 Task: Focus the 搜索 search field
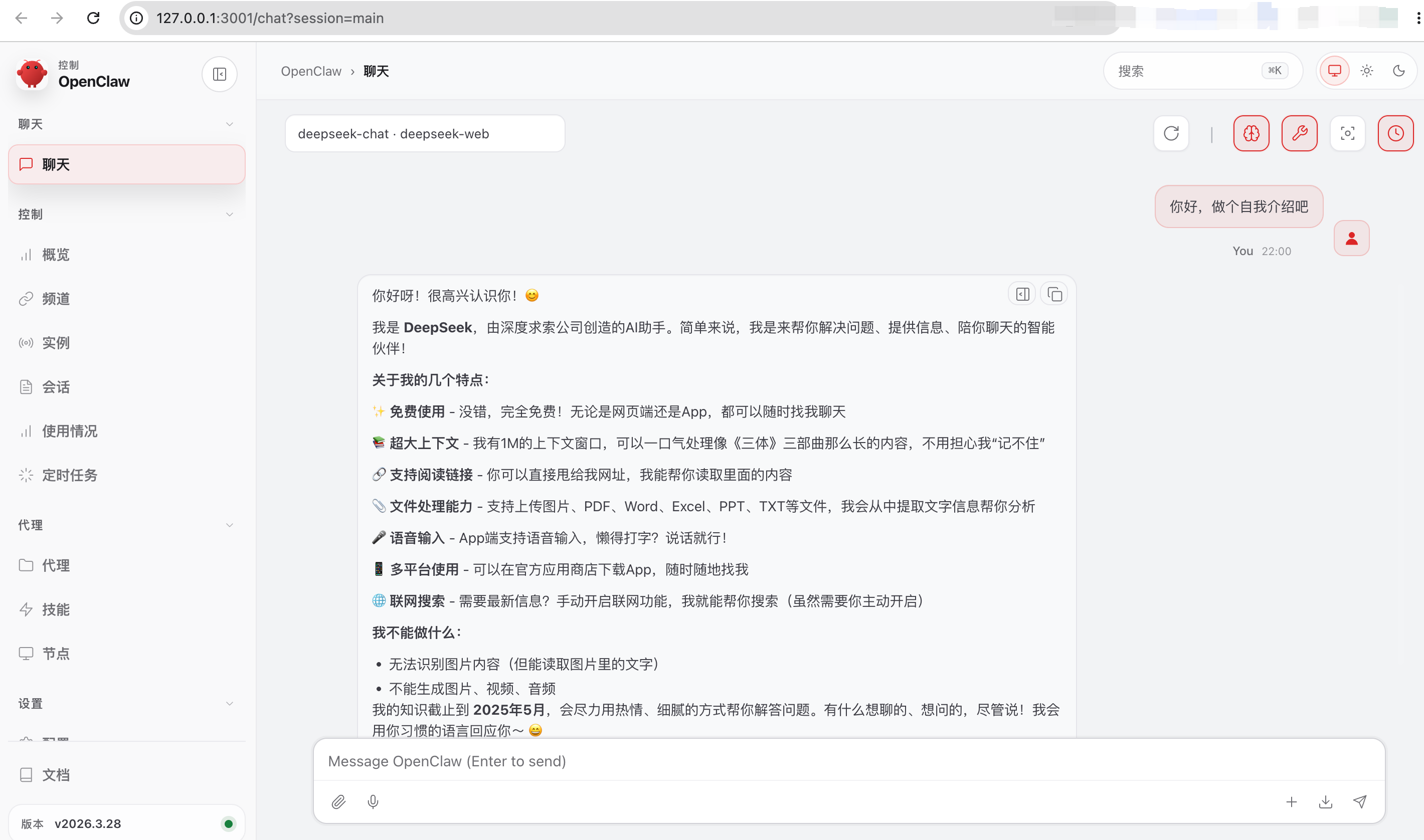(x=1202, y=71)
